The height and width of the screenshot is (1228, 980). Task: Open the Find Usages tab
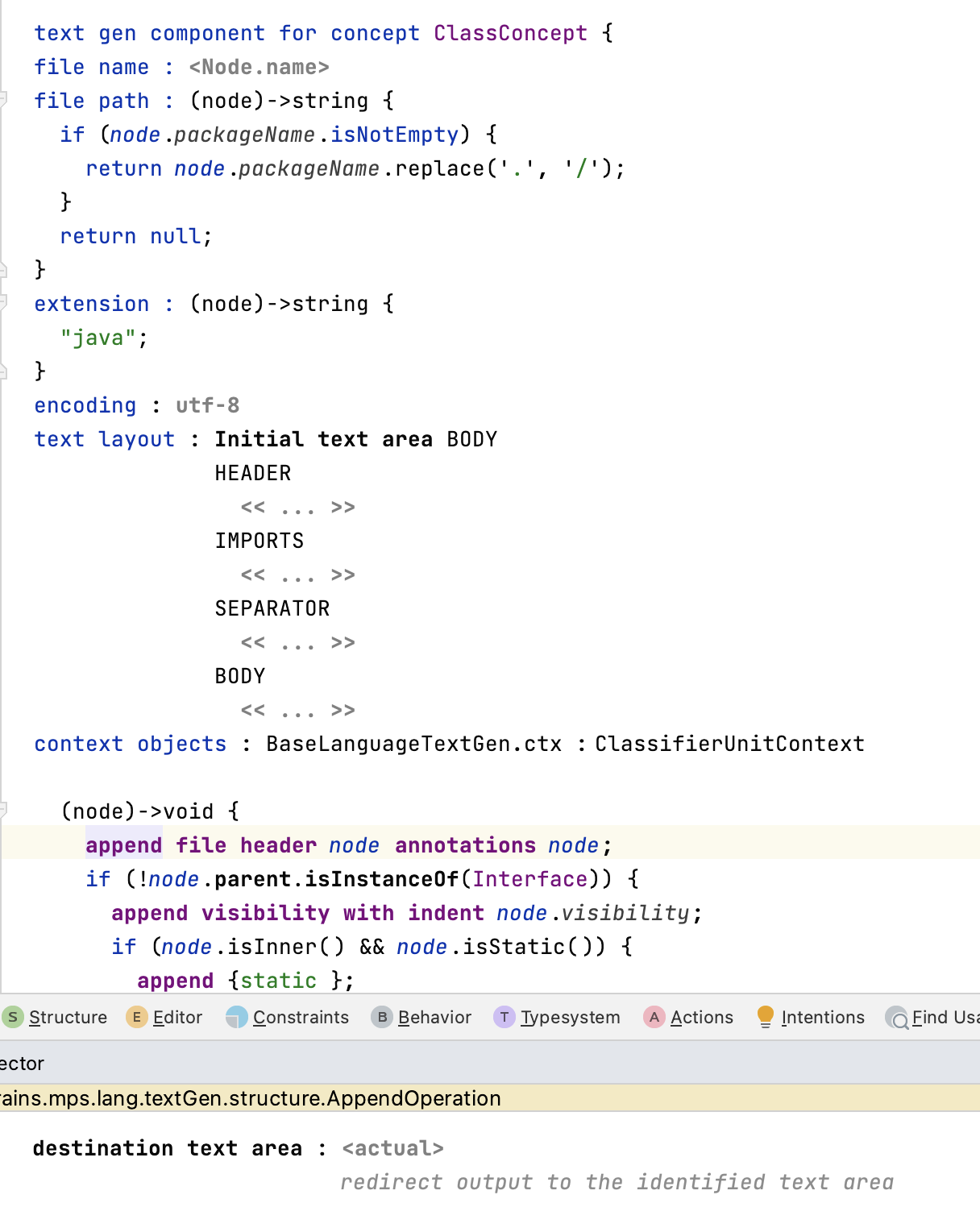click(932, 1017)
